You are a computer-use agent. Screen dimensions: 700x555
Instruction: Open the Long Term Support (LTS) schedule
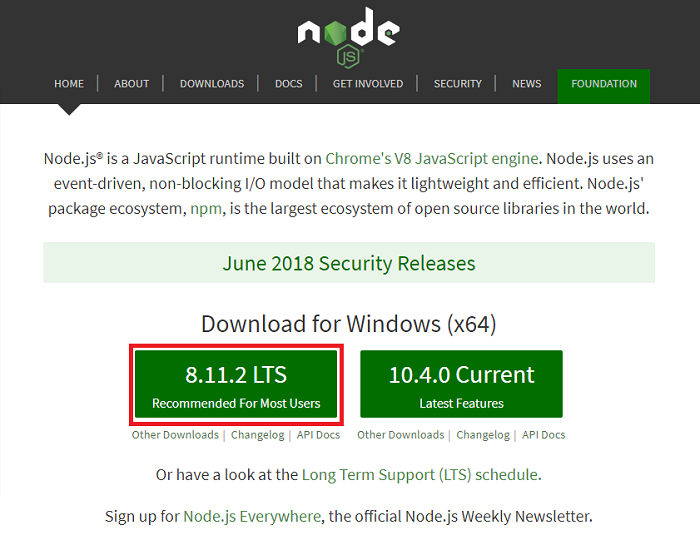pos(420,475)
